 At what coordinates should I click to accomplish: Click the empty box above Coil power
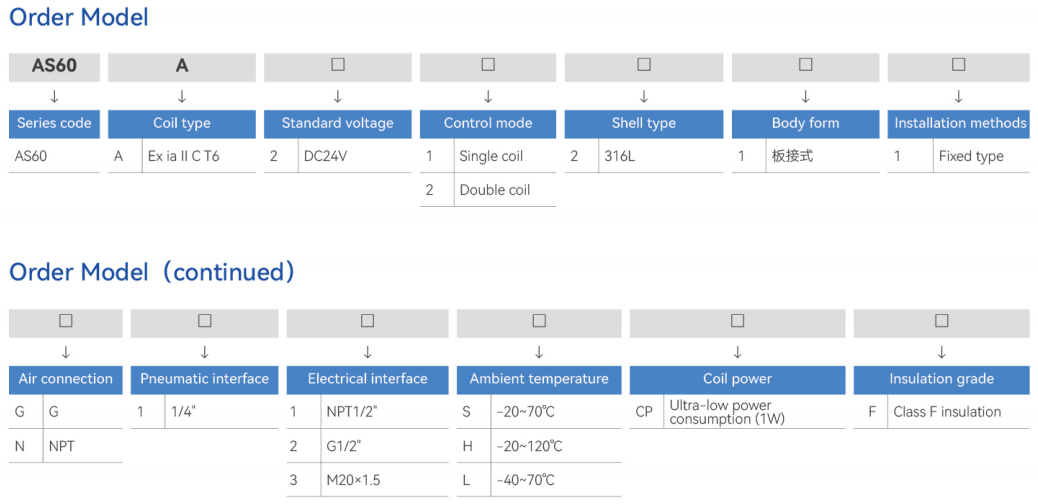point(737,321)
